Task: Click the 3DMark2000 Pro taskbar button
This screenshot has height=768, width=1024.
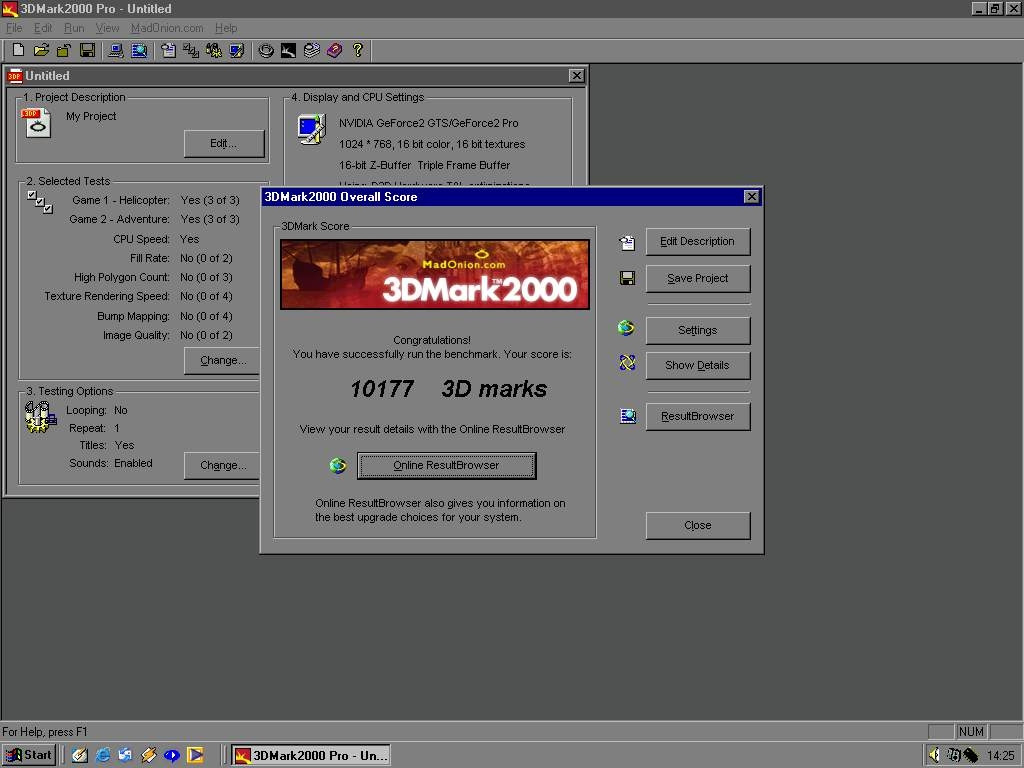Action: 311,756
